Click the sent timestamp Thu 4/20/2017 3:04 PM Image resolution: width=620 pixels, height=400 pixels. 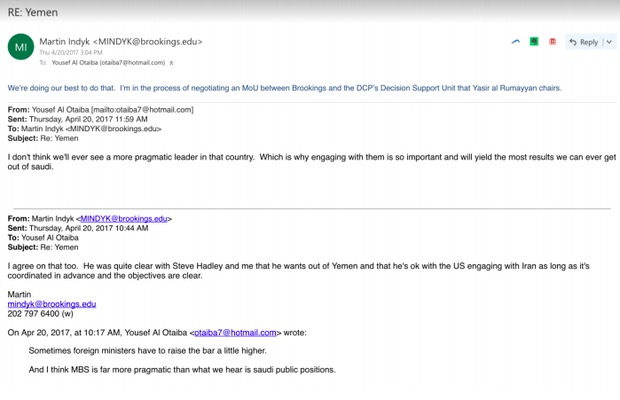point(70,53)
